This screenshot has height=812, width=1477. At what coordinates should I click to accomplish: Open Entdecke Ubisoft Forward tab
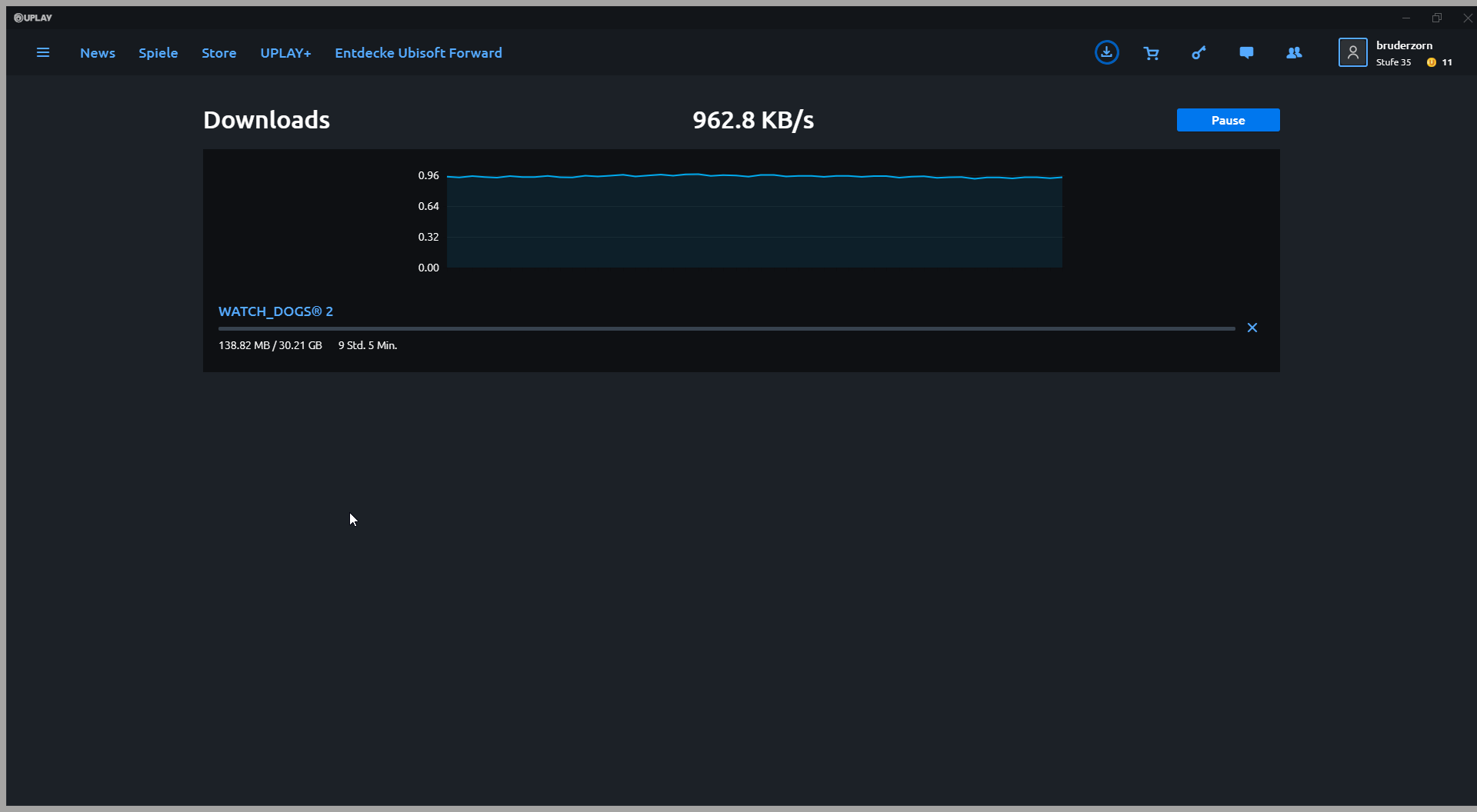(x=418, y=53)
